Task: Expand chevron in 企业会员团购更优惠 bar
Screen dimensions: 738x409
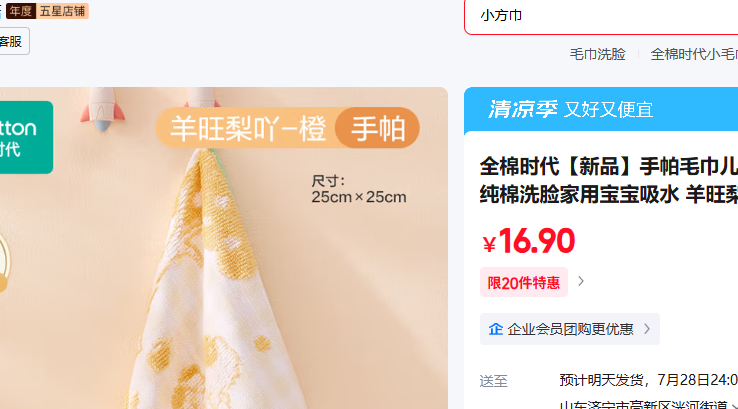Action: click(647, 329)
